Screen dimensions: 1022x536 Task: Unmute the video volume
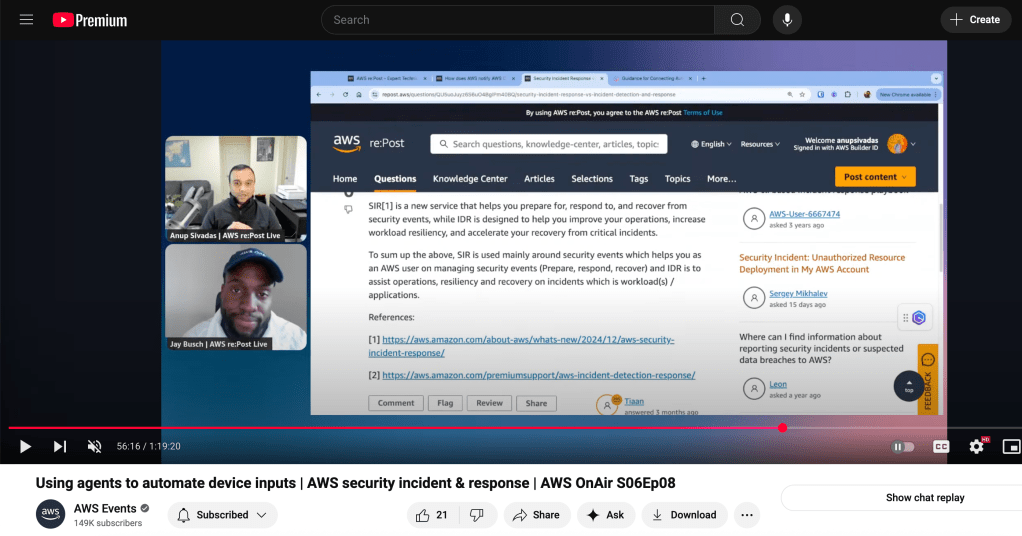[94, 446]
